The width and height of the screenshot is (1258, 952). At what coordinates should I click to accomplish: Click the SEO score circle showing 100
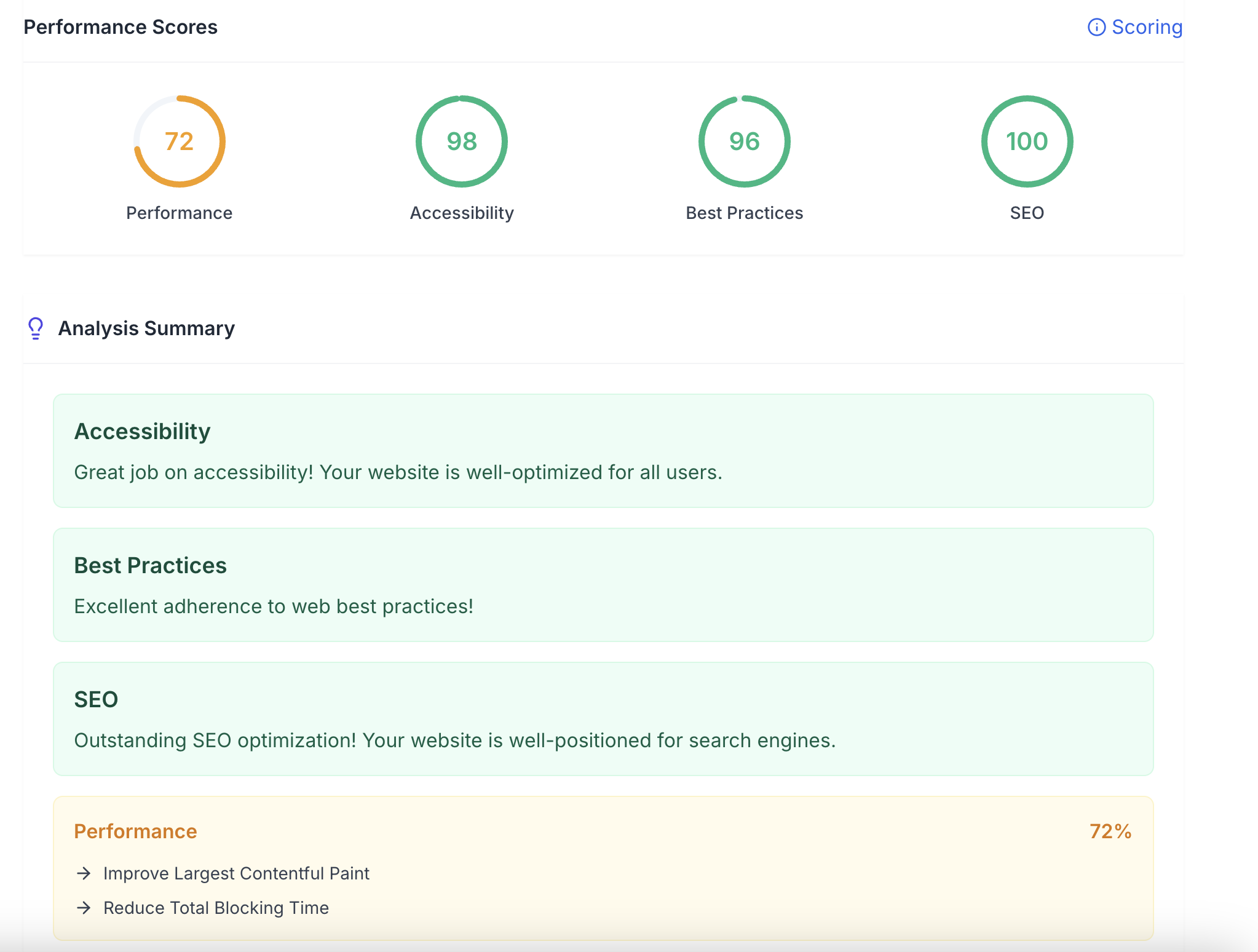click(x=1027, y=141)
